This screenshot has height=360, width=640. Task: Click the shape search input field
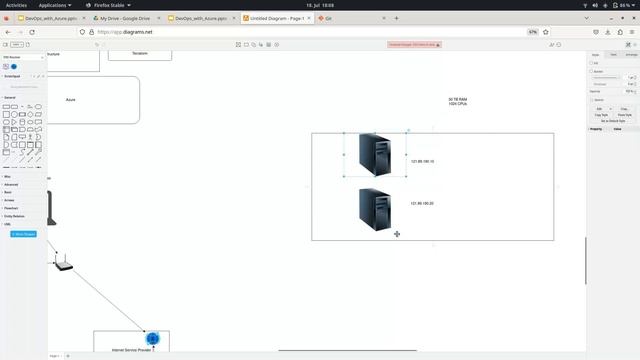coord(24,57)
